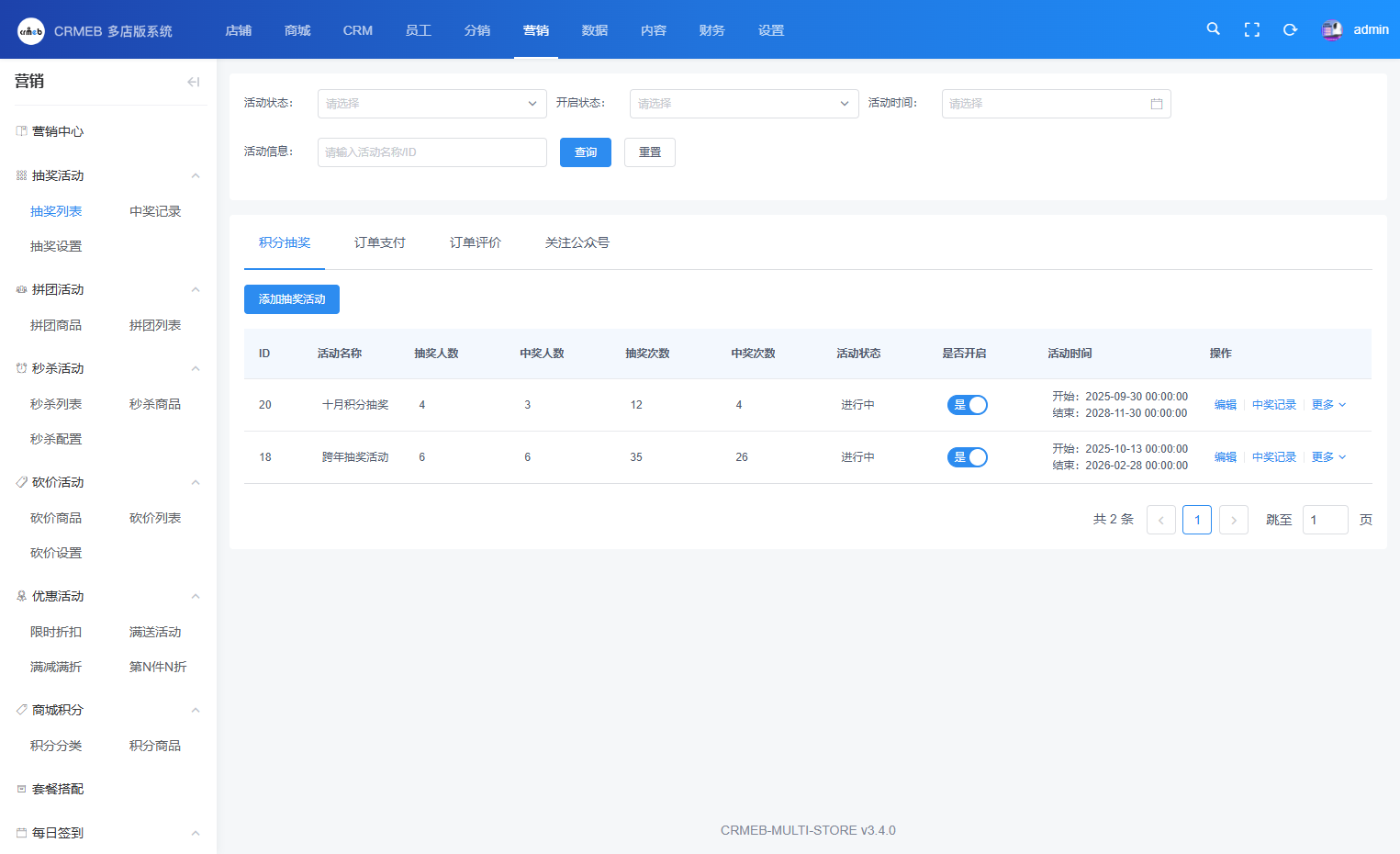Expand 更多 menu for 十月积分抽奖 row
The image size is (1400, 854).
pyautogui.click(x=1327, y=405)
